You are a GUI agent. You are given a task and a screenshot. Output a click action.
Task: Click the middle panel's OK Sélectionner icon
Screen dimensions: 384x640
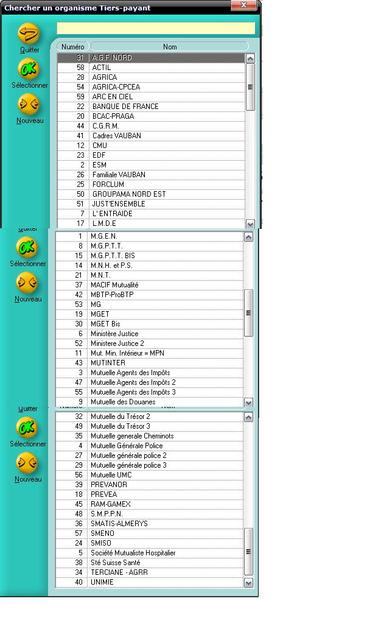coord(27,247)
